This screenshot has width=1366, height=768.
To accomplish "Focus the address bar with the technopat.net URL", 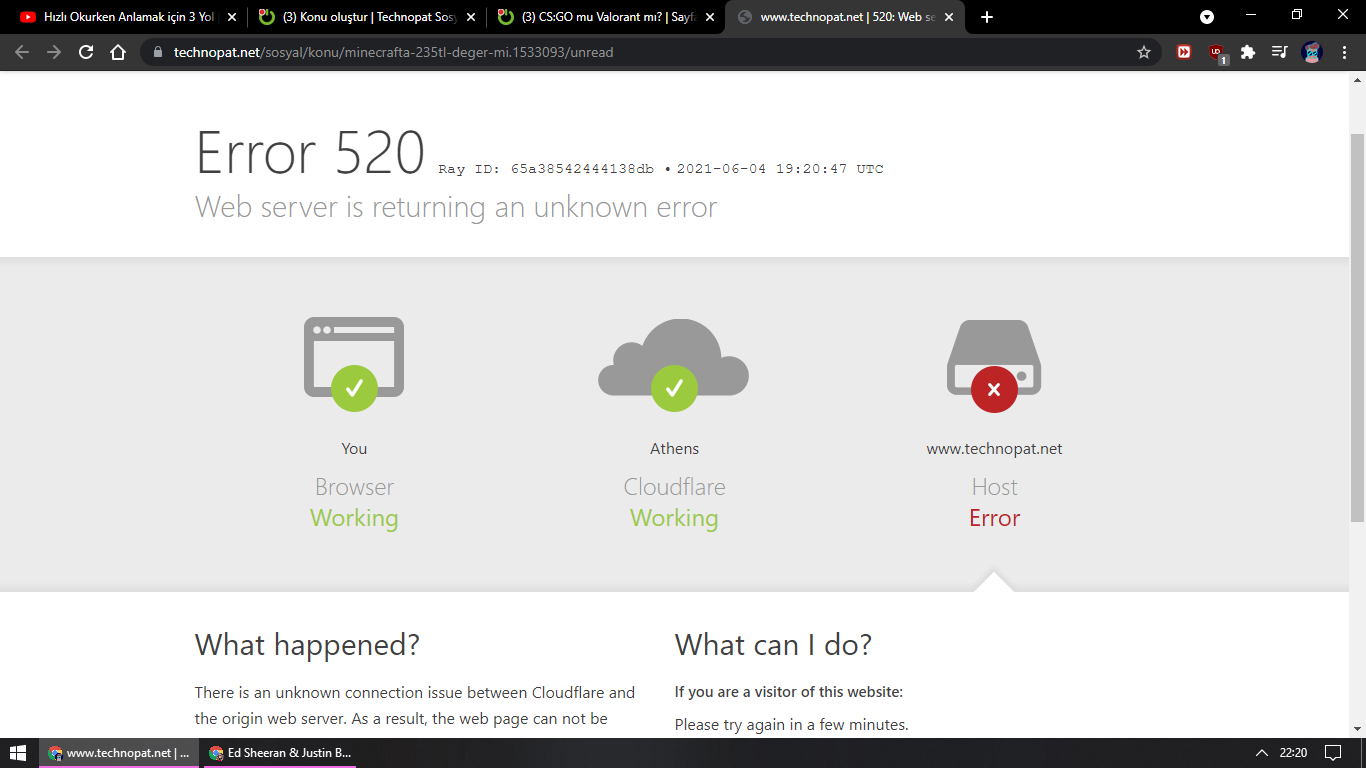I will coord(650,52).
